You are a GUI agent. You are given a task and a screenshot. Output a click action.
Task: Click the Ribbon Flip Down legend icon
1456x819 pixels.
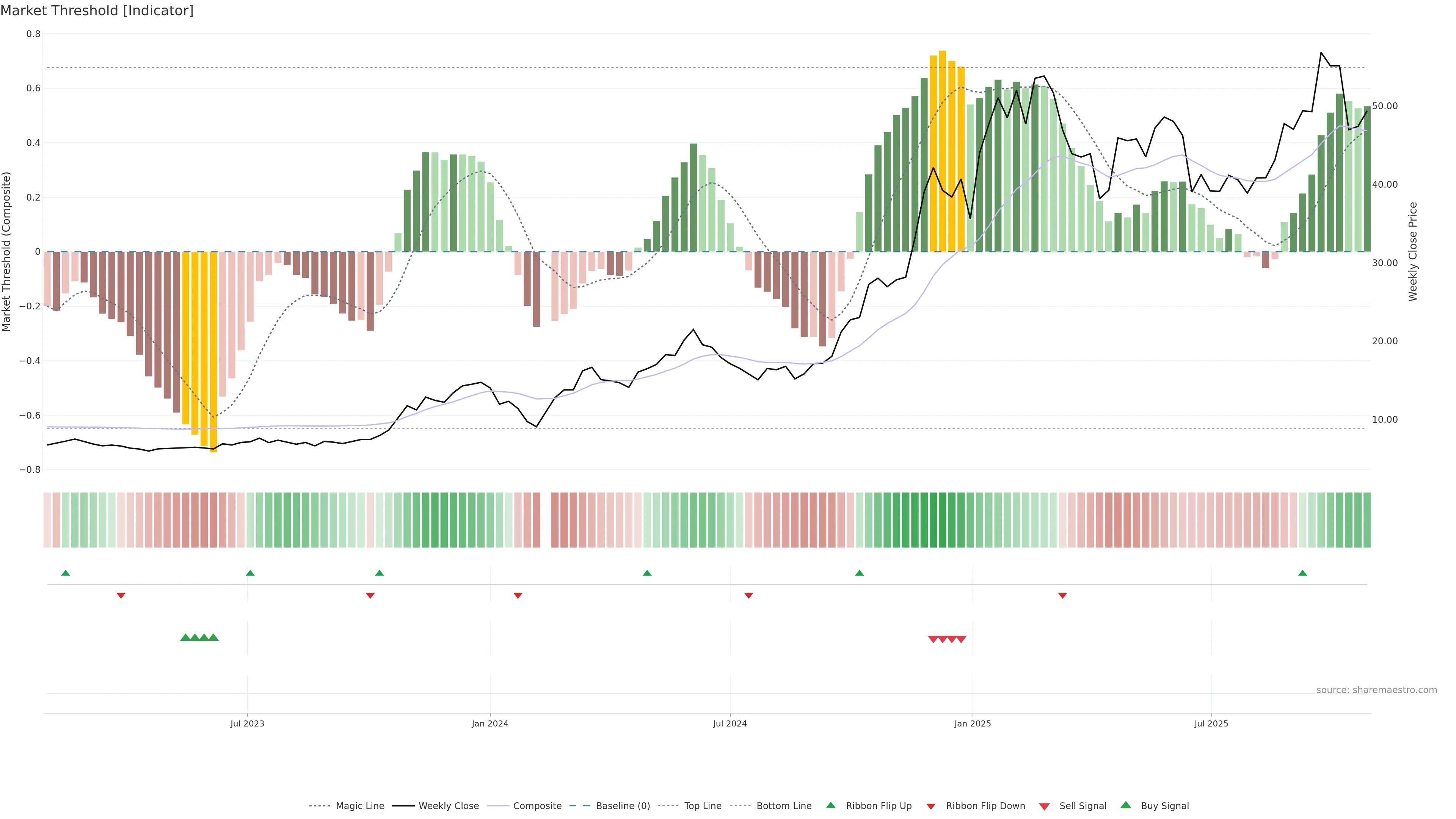click(x=931, y=806)
